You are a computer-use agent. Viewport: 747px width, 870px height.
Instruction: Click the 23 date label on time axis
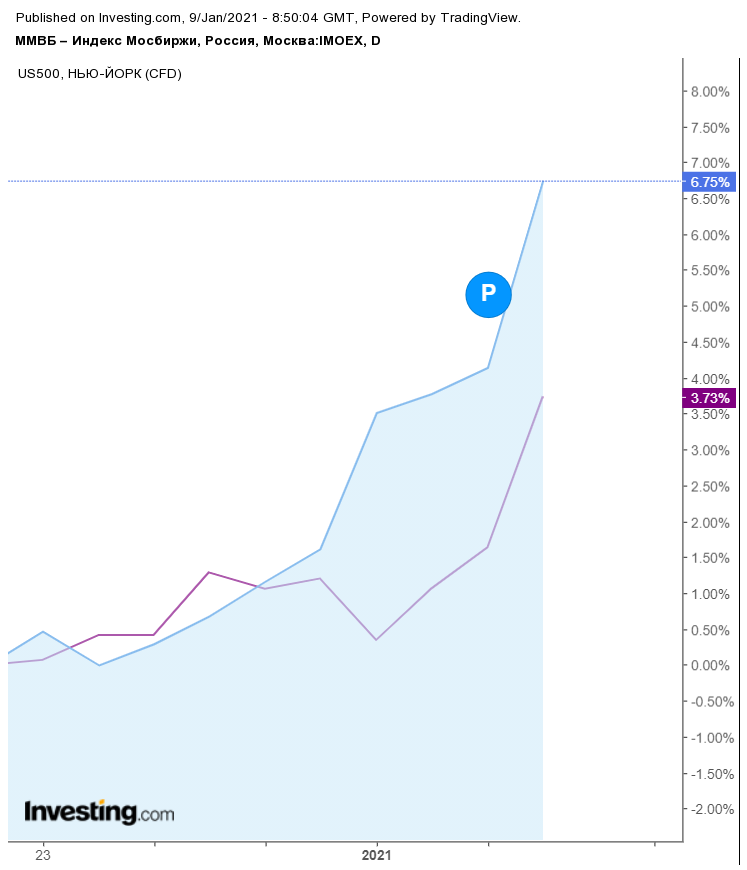pyautogui.click(x=43, y=855)
